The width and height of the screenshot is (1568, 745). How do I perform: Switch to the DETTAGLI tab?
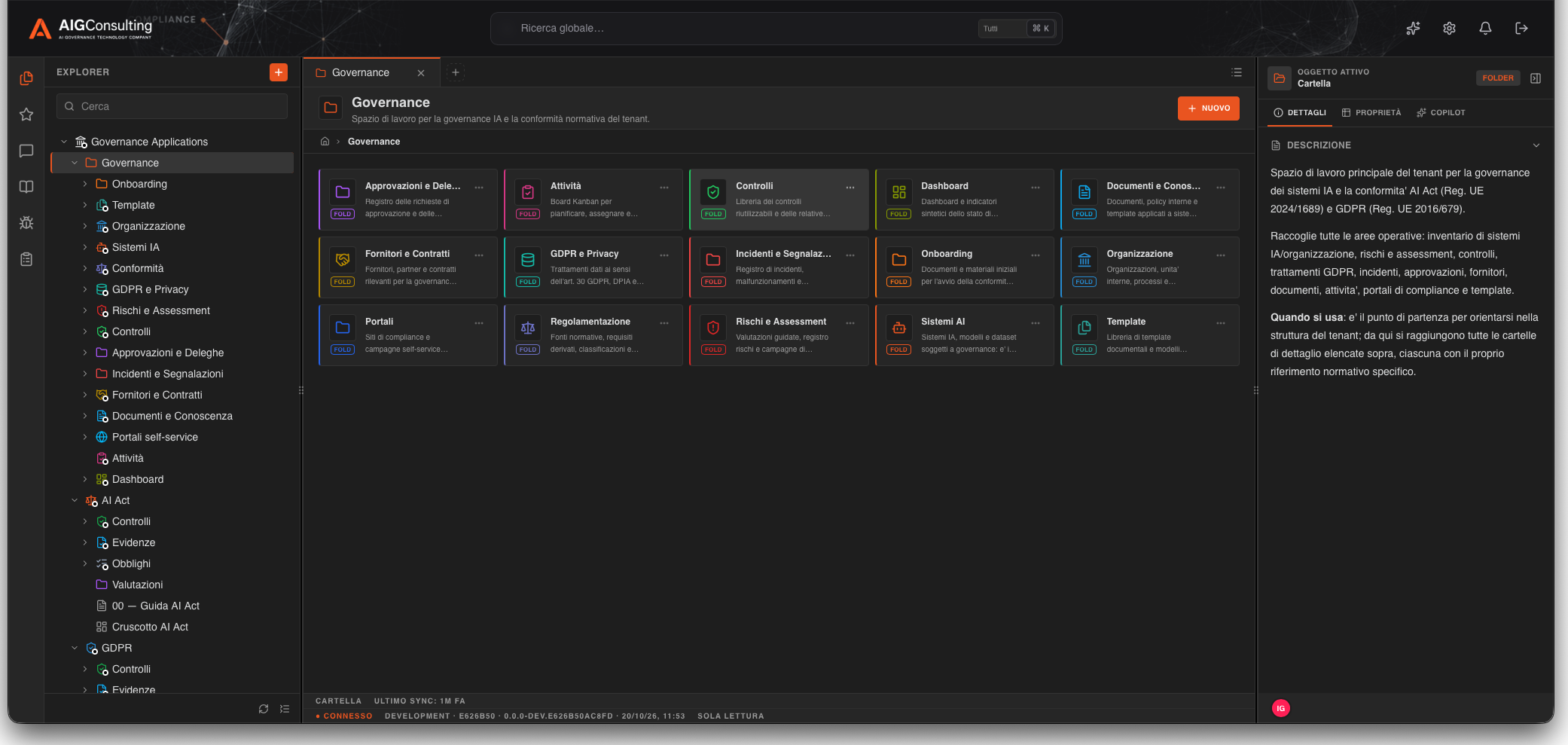tap(1300, 113)
